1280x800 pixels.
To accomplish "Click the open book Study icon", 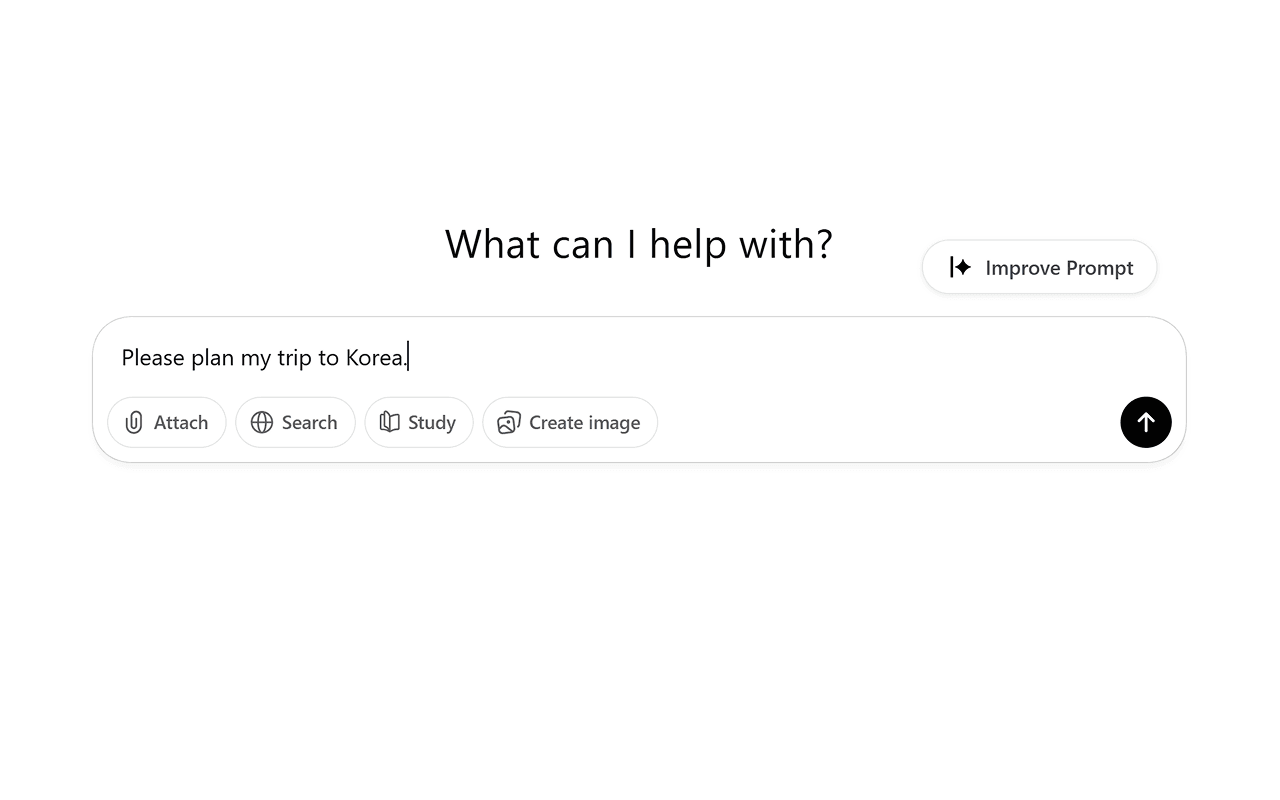I will pyautogui.click(x=390, y=423).
